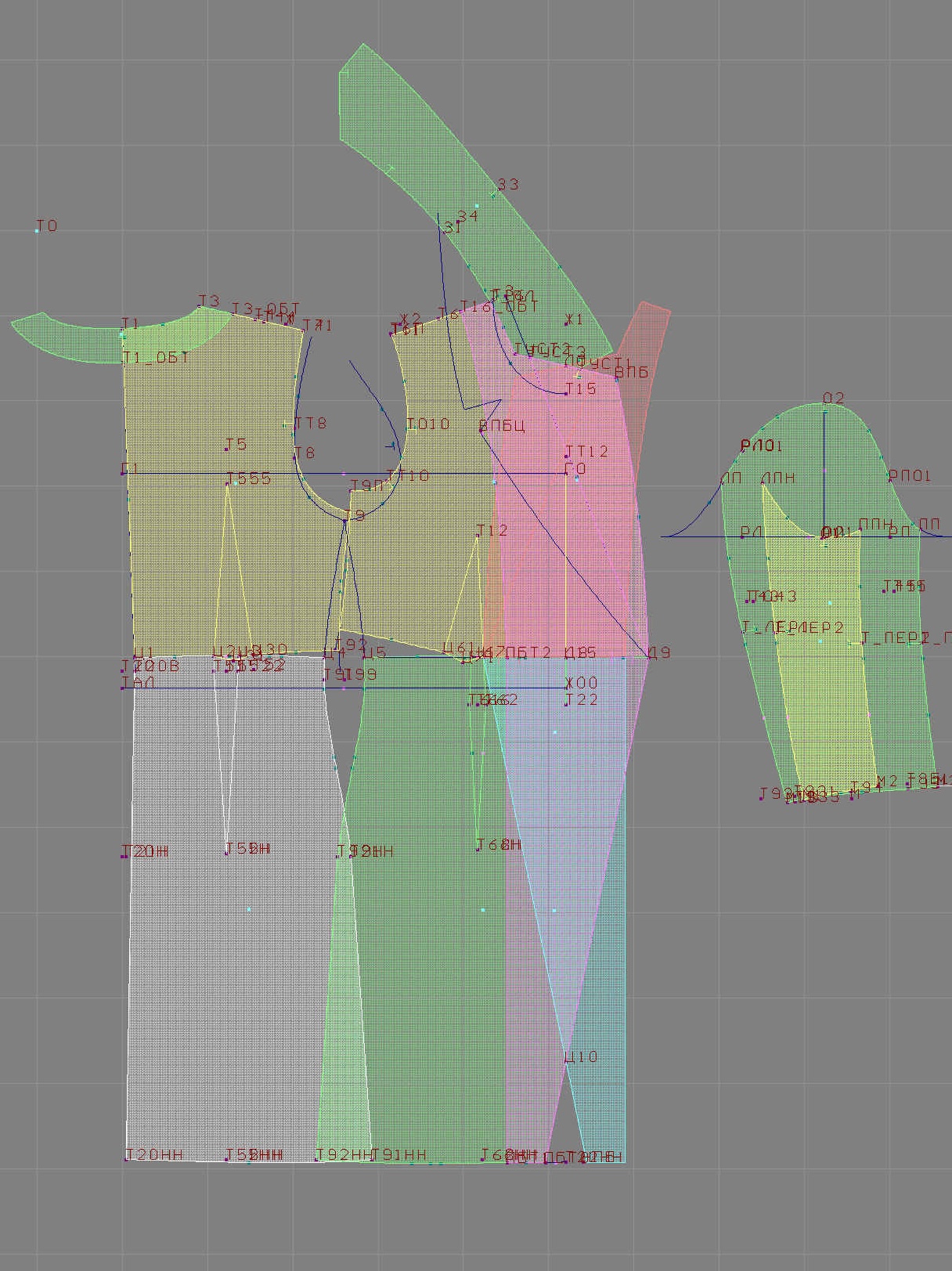Select point X00 below the waistline
952x1271 pixels.
coord(567,688)
